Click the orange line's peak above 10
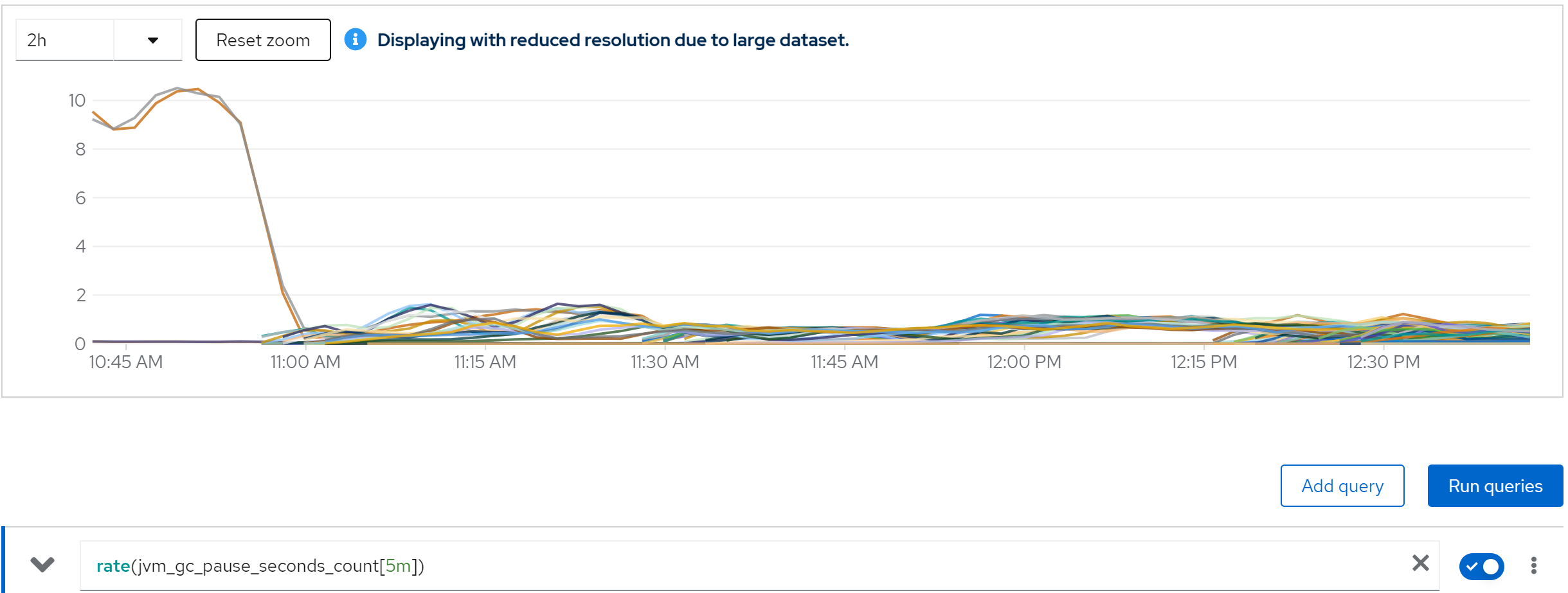 coord(198,89)
